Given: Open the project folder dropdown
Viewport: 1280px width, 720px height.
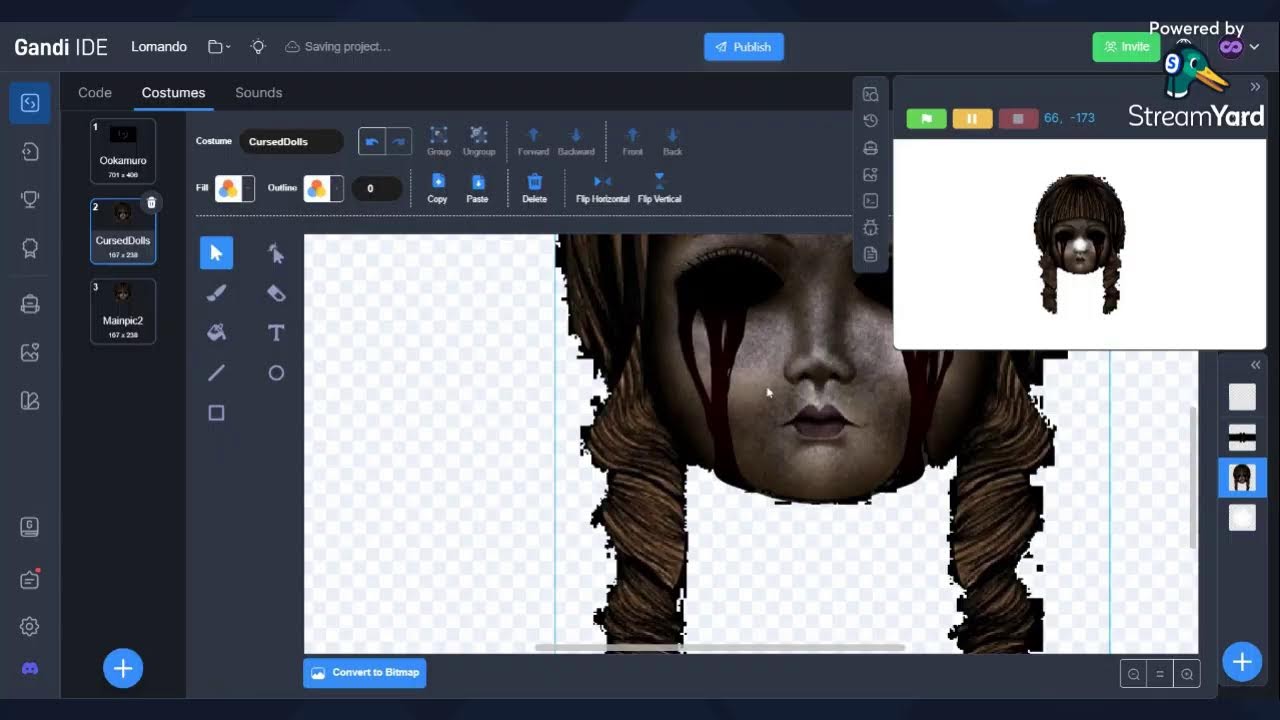Looking at the screenshot, I should tap(219, 47).
